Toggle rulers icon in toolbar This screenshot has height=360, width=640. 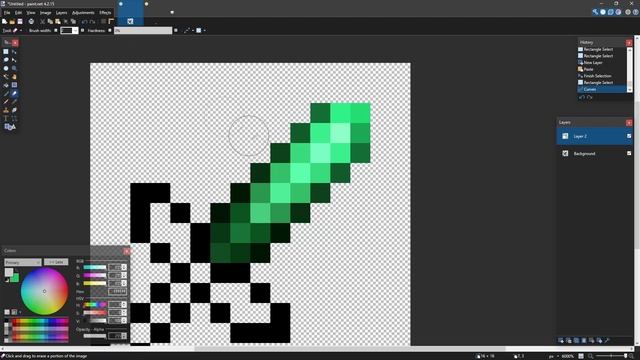point(111,21)
